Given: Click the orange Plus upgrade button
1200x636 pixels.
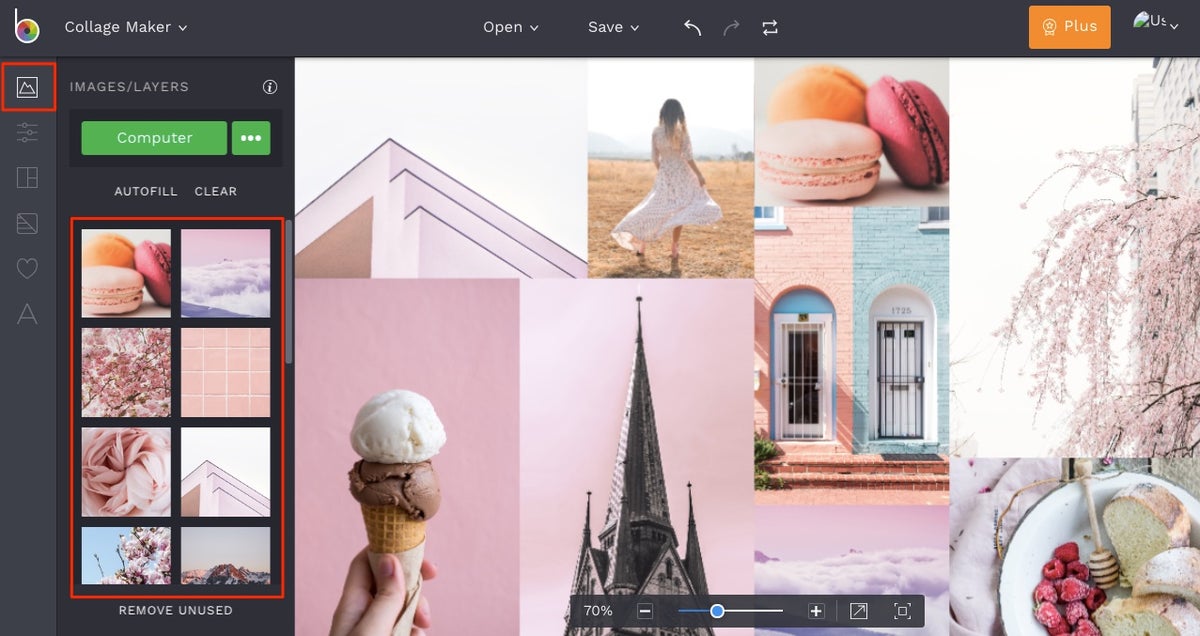Looking at the screenshot, I should 1069,27.
